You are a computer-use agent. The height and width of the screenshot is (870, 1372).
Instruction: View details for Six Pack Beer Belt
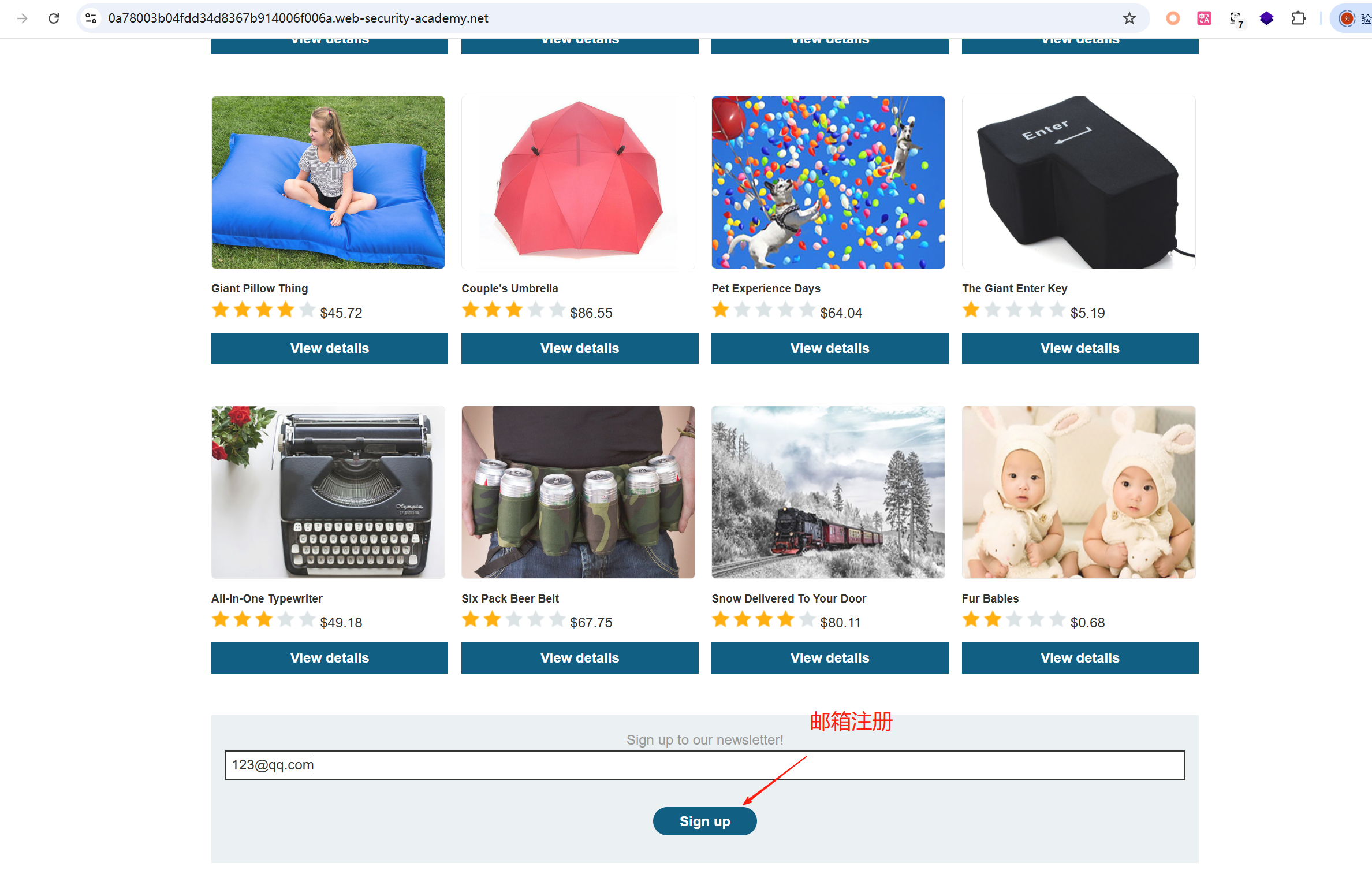click(580, 658)
